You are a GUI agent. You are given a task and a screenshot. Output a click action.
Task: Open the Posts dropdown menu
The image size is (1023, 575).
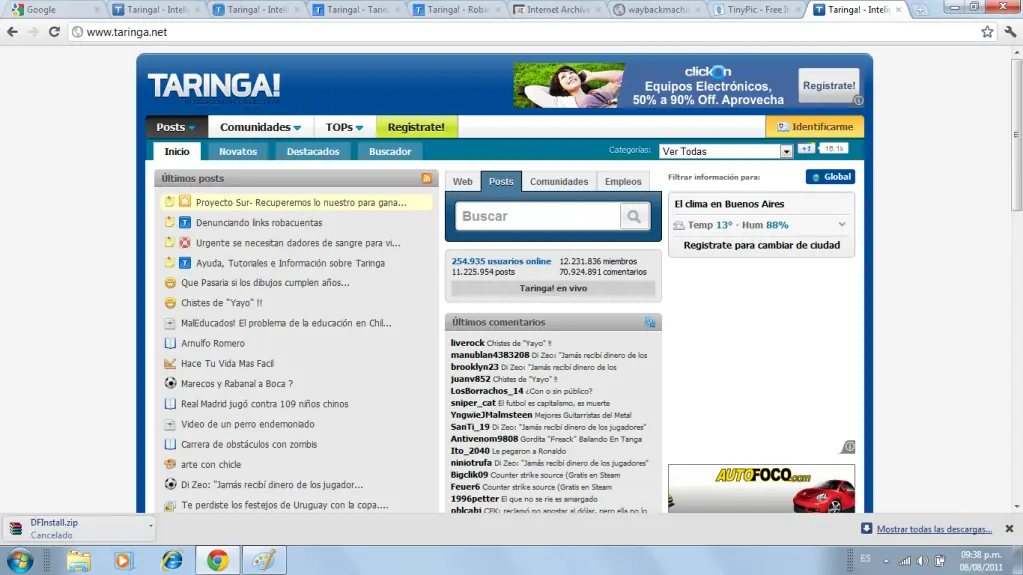tap(176, 127)
